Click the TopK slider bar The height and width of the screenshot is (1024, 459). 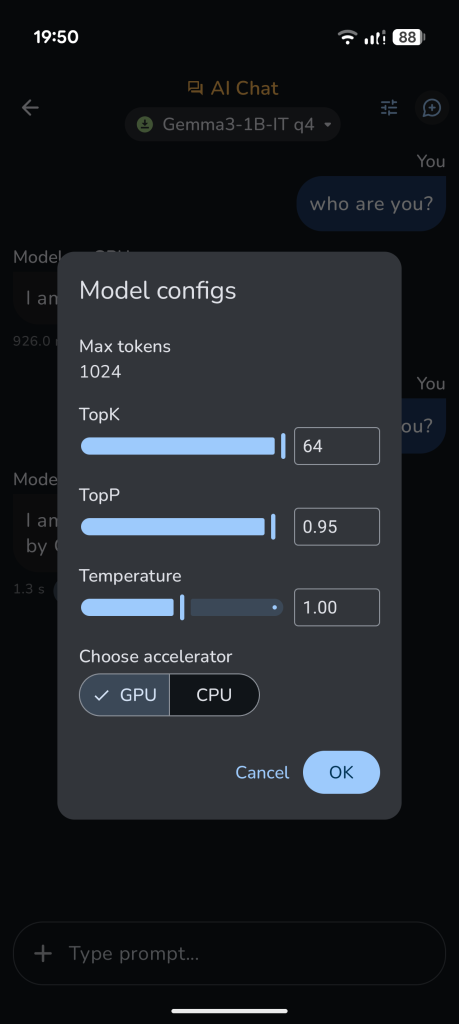tap(182, 446)
